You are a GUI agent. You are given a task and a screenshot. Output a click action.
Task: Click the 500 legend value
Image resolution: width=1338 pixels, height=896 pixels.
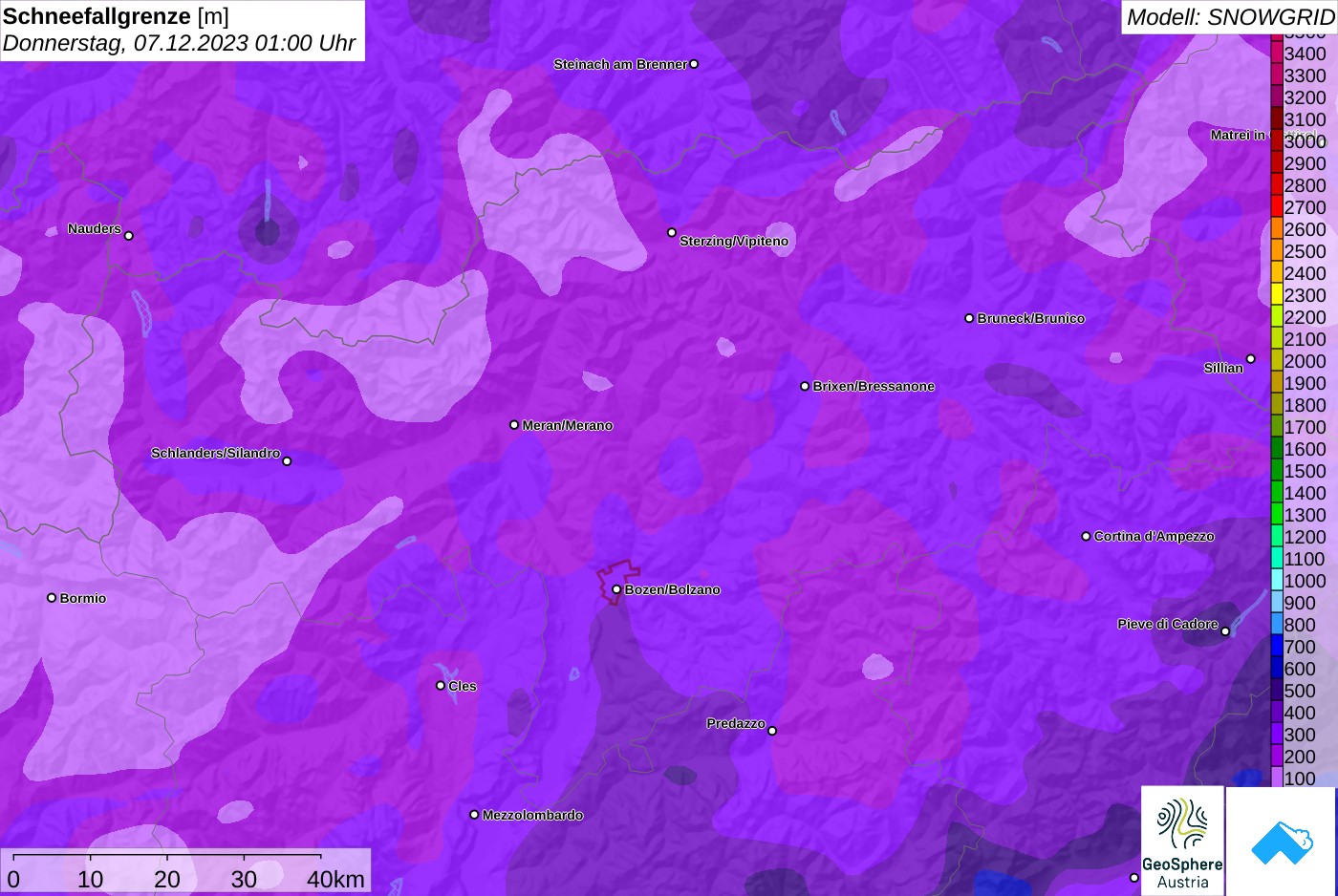(x=1300, y=691)
